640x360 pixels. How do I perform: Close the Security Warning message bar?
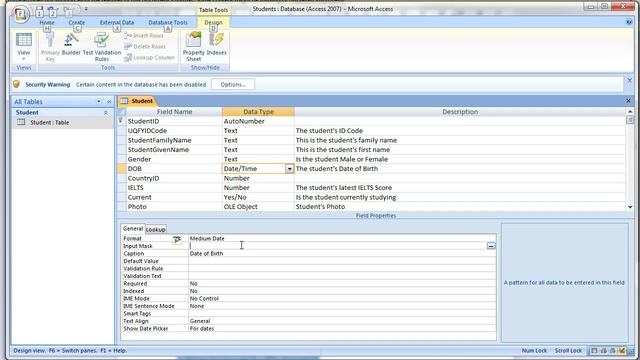tap(629, 80)
